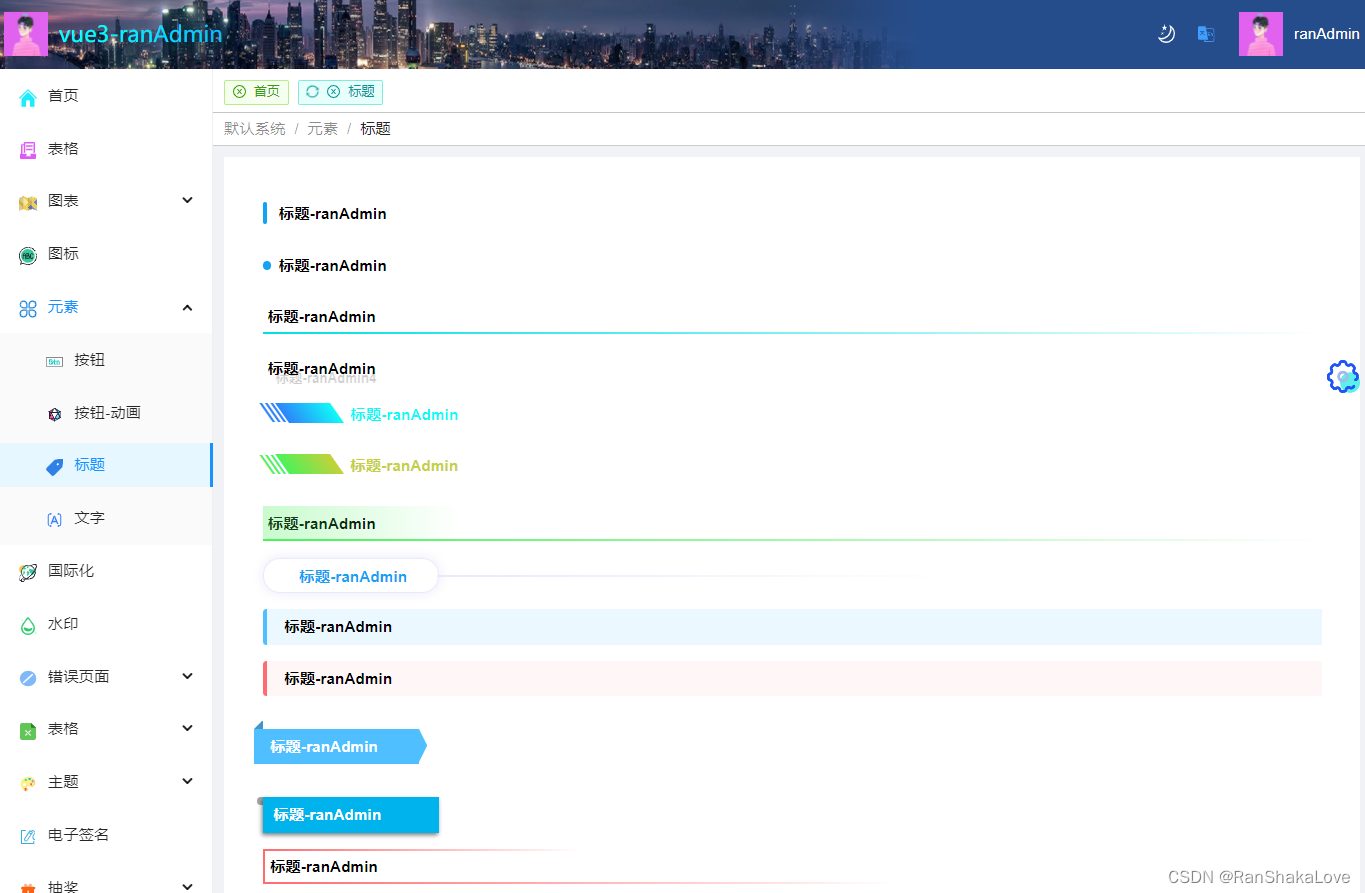Expand the 错误页面 submenu arrow
The width and height of the screenshot is (1365, 893).
tap(187, 676)
